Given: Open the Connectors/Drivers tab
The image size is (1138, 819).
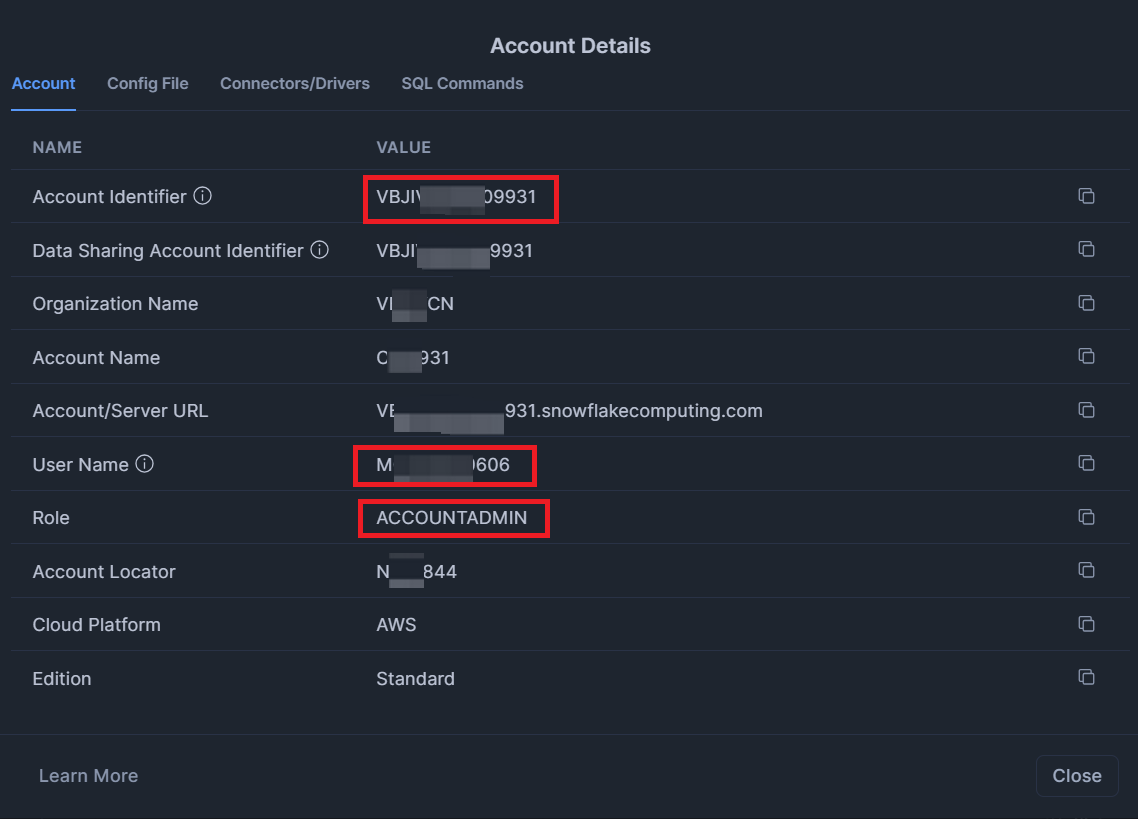Looking at the screenshot, I should pos(295,83).
